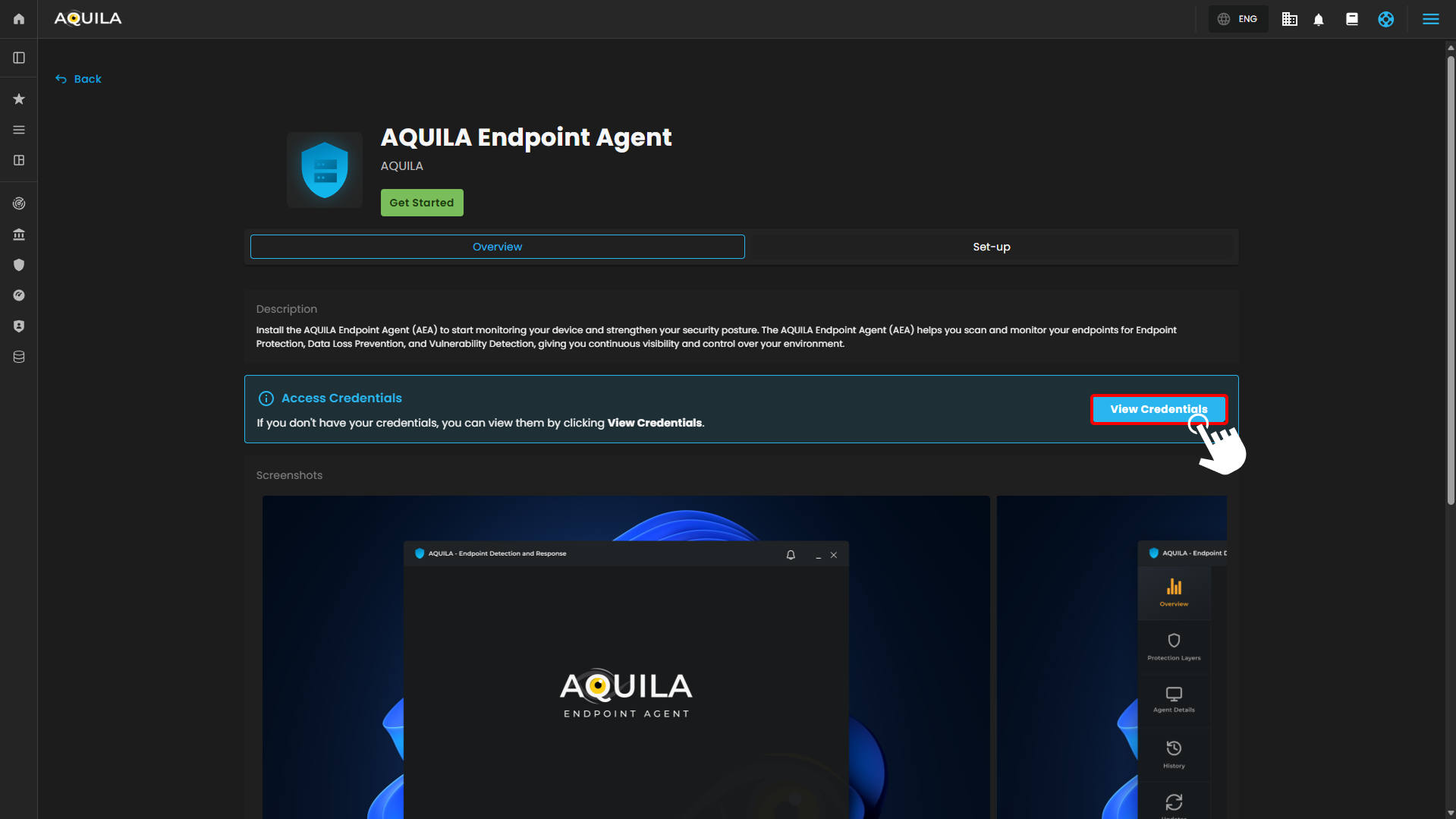Switch to the Set-up tab
Viewport: 1456px width, 819px height.
click(991, 247)
